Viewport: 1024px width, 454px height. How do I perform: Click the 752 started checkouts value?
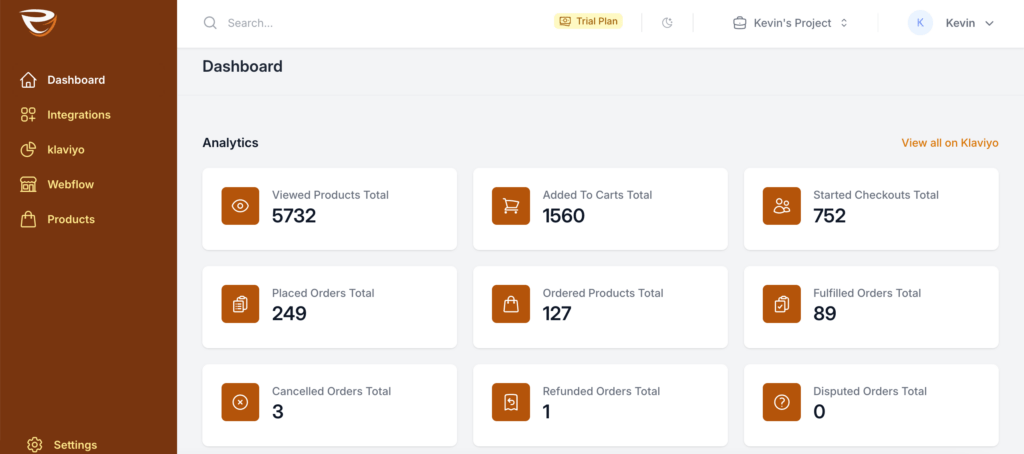point(829,216)
